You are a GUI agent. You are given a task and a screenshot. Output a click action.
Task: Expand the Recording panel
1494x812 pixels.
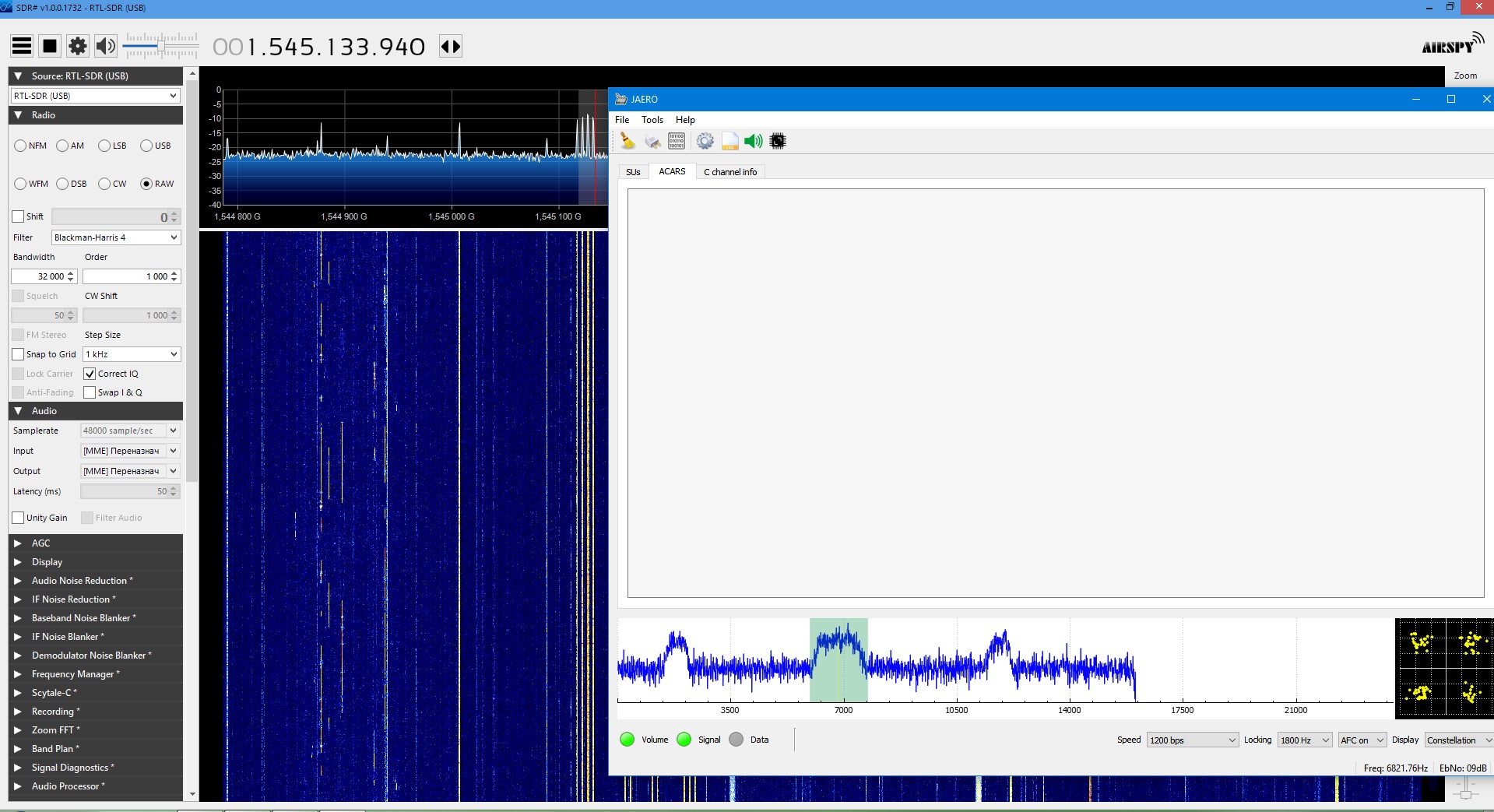pyautogui.click(x=96, y=712)
